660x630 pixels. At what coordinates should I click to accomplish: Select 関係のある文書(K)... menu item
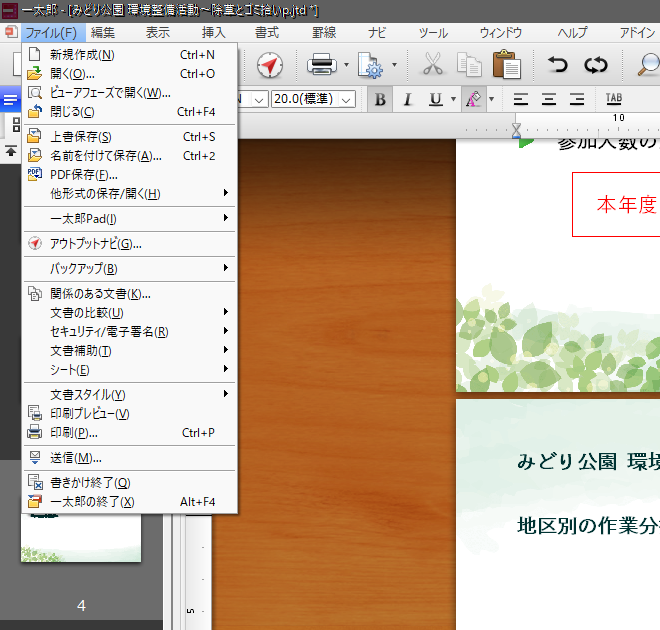[130, 294]
